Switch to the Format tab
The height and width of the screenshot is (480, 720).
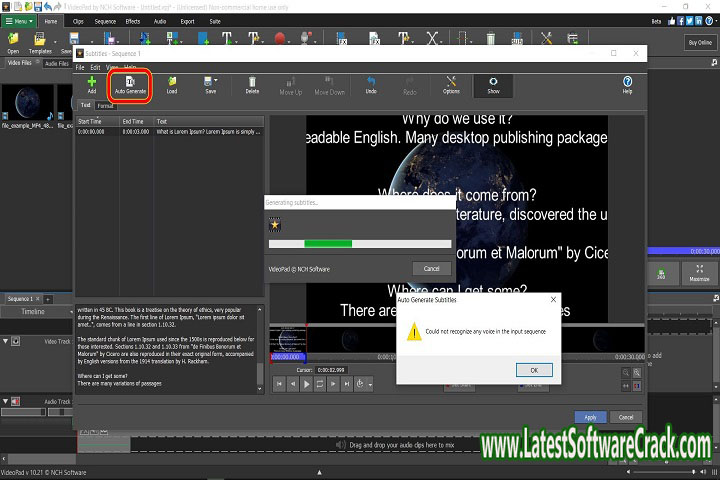[105, 104]
